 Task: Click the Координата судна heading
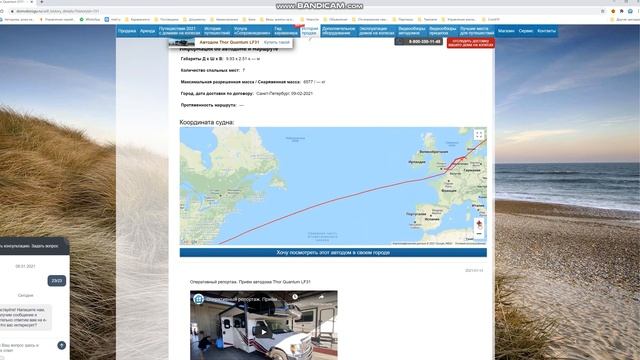207,122
